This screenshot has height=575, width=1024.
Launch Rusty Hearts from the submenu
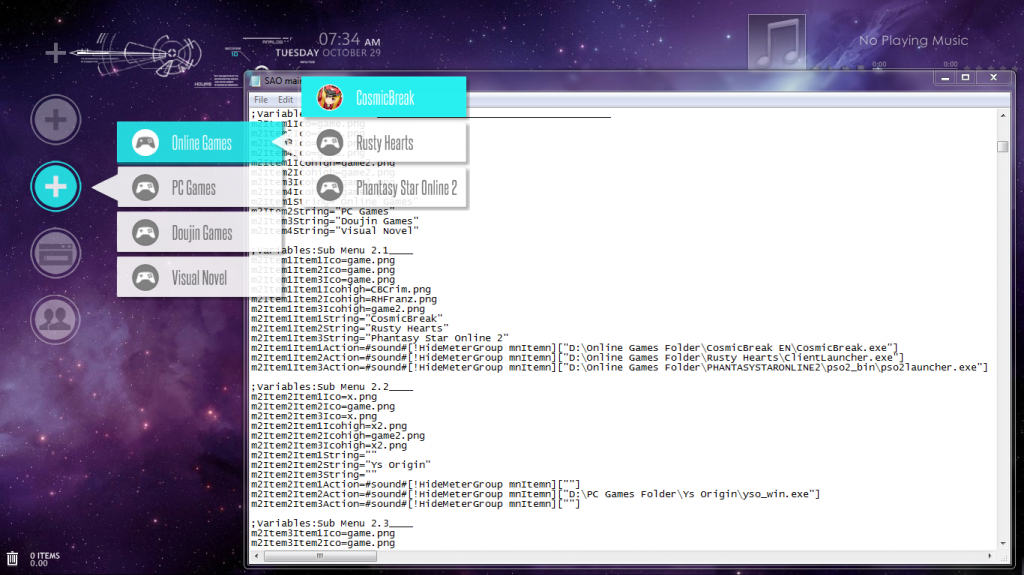coord(384,142)
